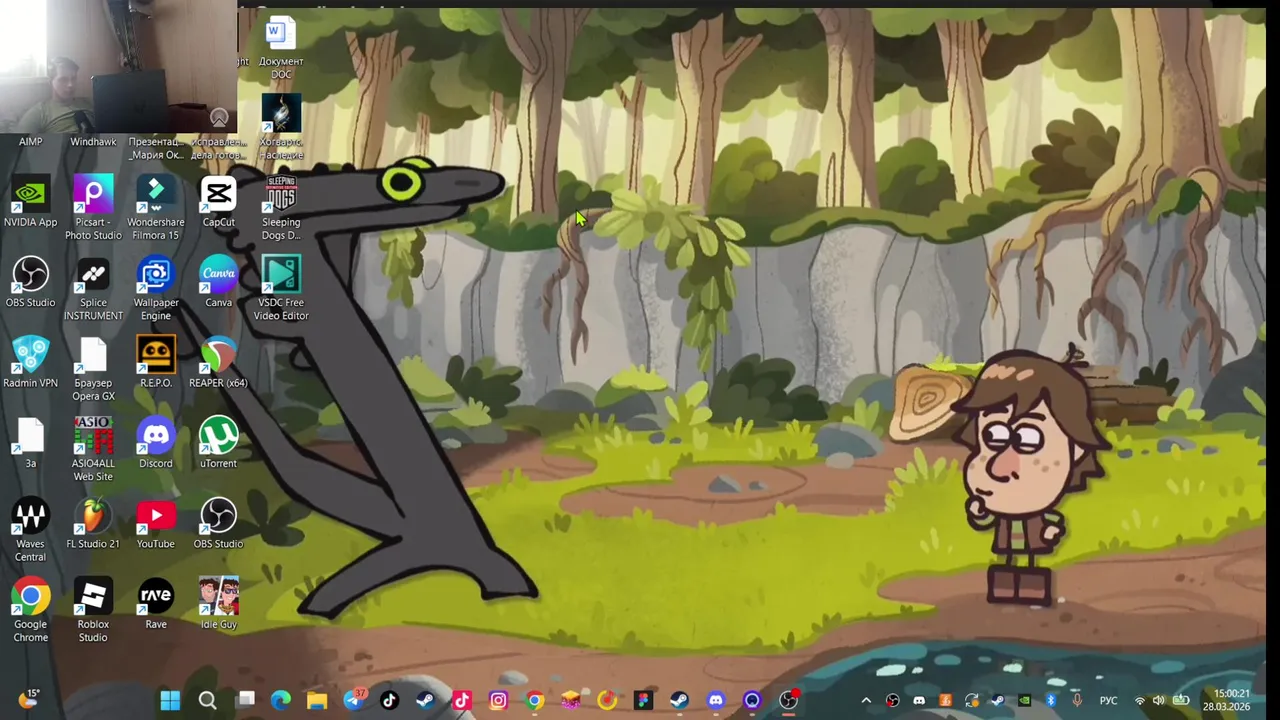Open Task View in the taskbar
Image resolution: width=1280 pixels, height=720 pixels.
click(x=245, y=700)
